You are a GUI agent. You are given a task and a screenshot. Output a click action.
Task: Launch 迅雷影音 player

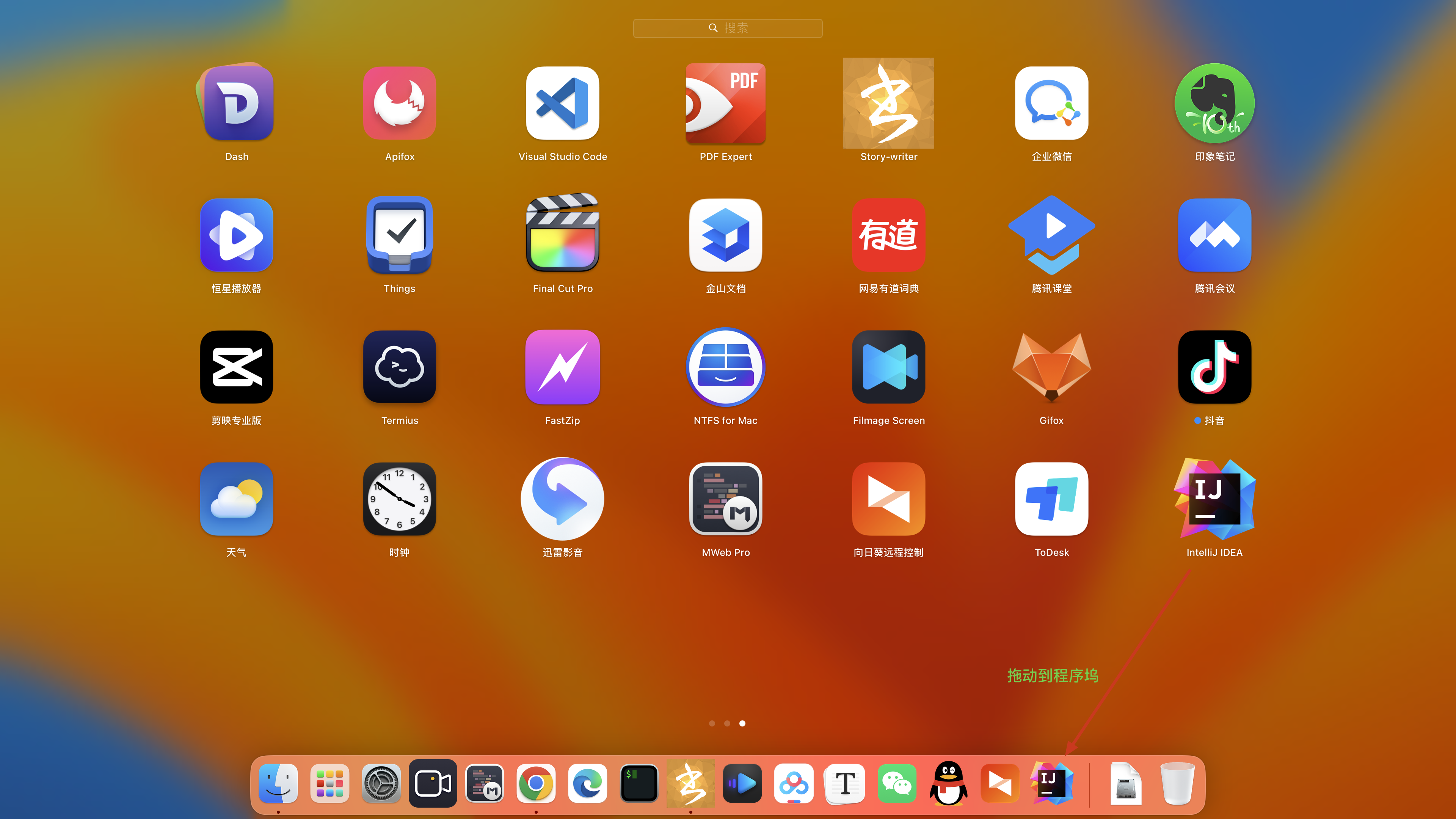(x=562, y=499)
